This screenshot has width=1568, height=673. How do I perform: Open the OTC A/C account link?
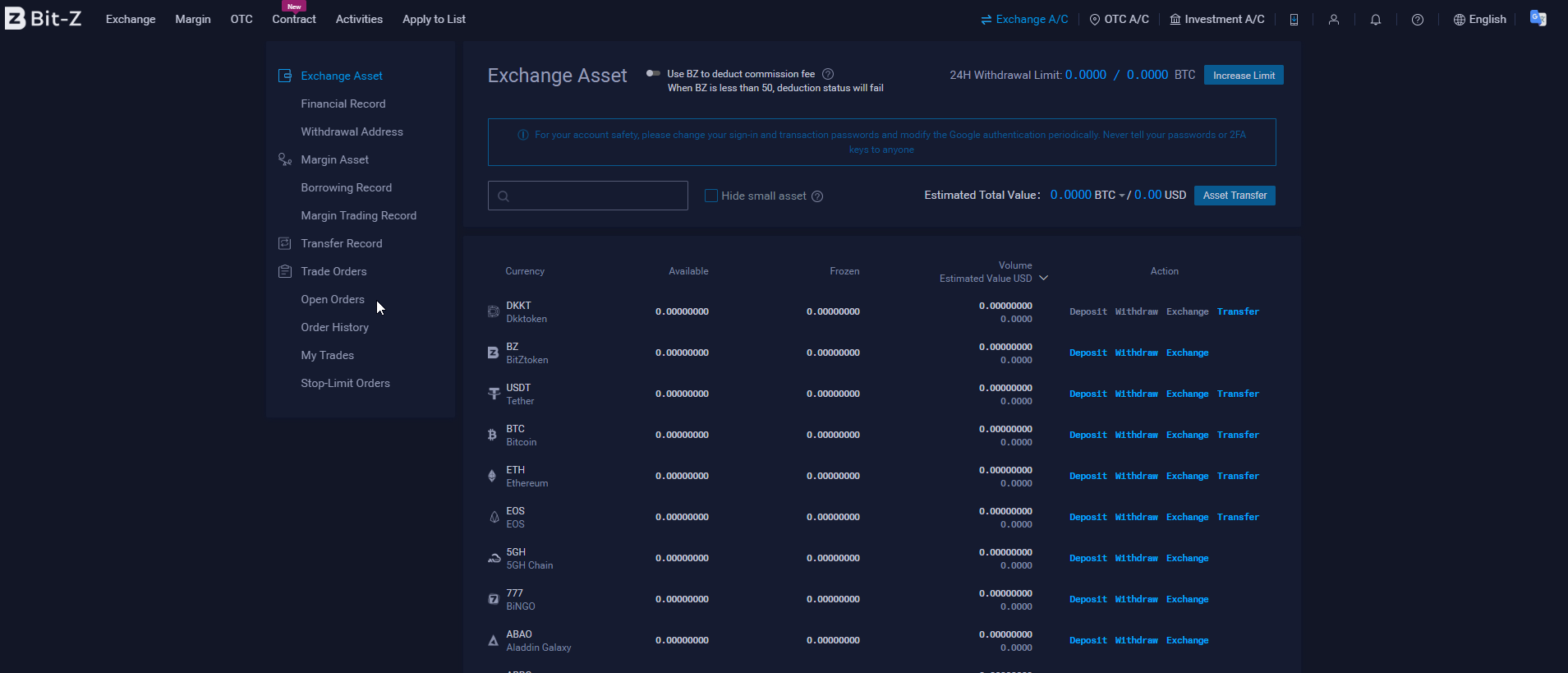click(1119, 20)
